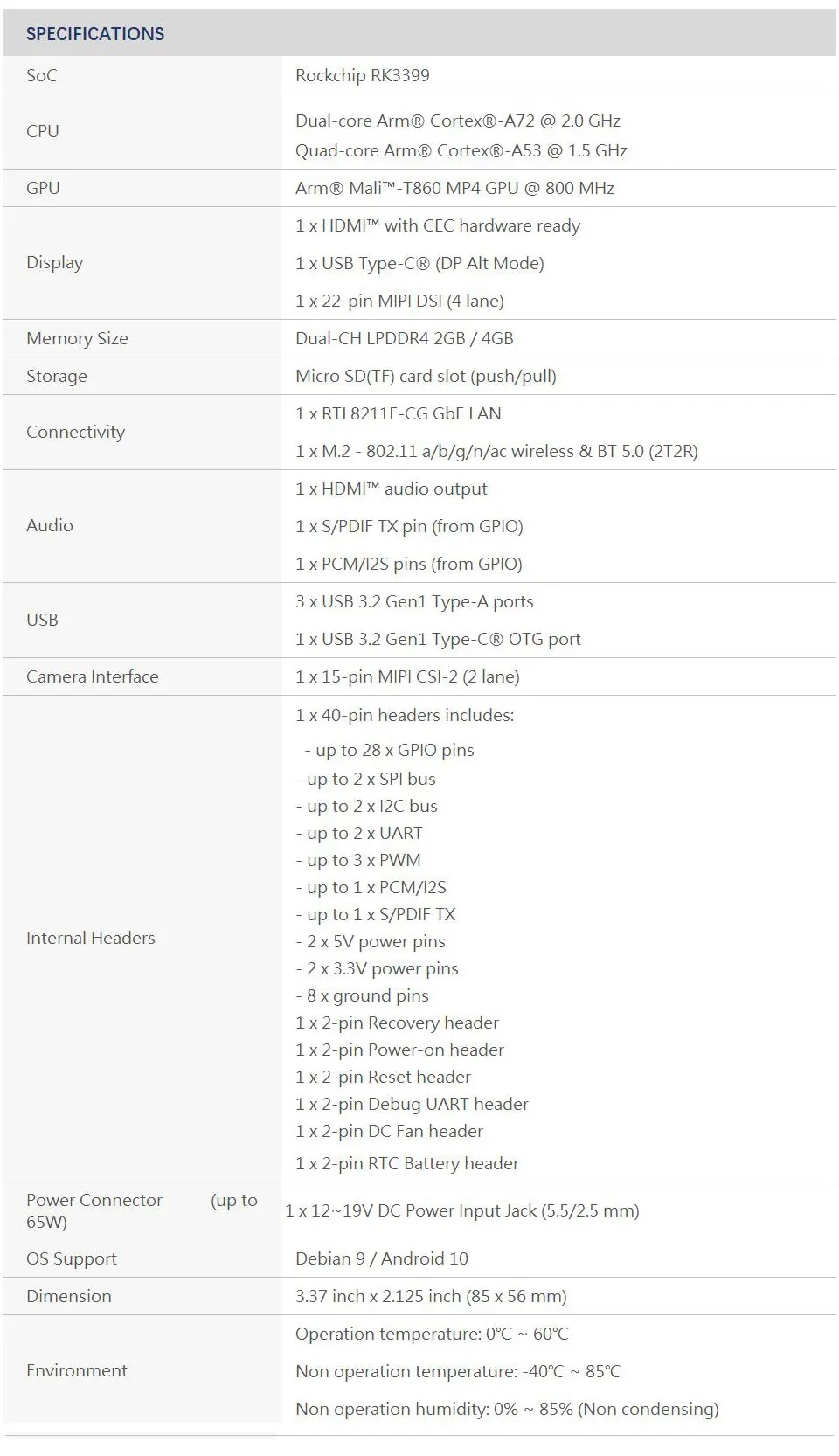839x1456 pixels.
Task: Click the Operation temperature line
Action: (432, 1334)
